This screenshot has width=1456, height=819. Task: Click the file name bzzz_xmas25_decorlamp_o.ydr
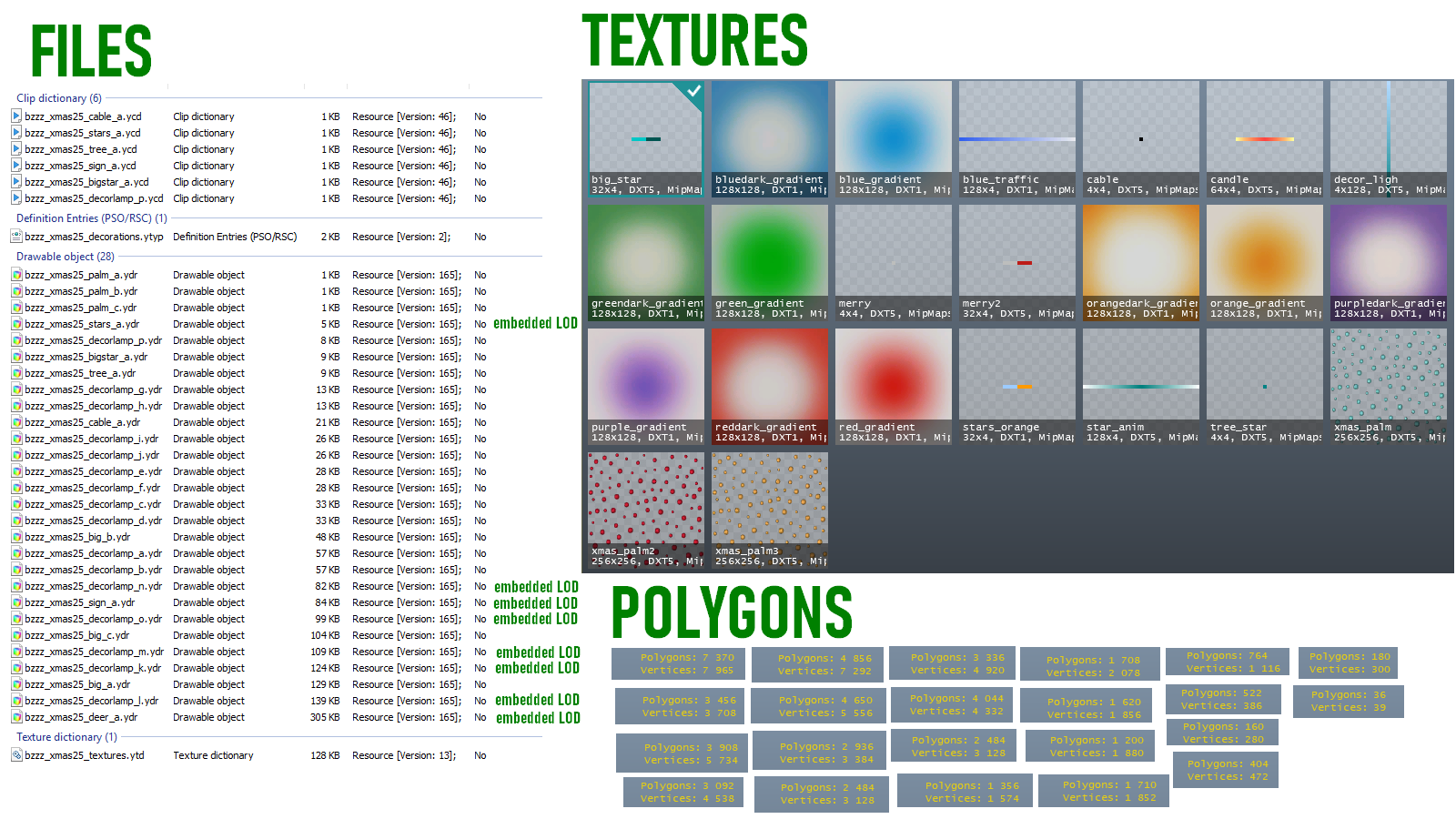point(94,619)
